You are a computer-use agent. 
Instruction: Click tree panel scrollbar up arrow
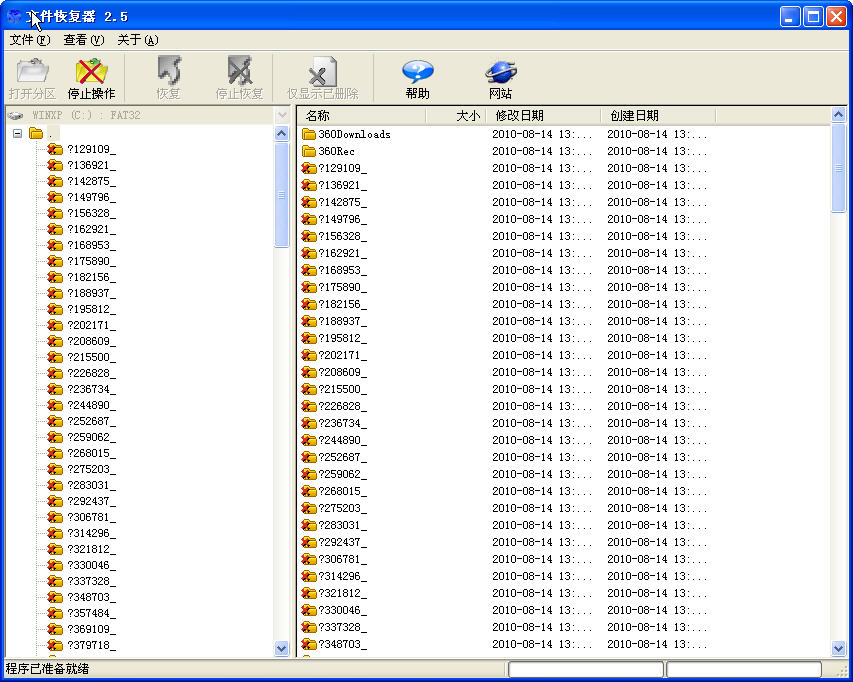tap(282, 134)
